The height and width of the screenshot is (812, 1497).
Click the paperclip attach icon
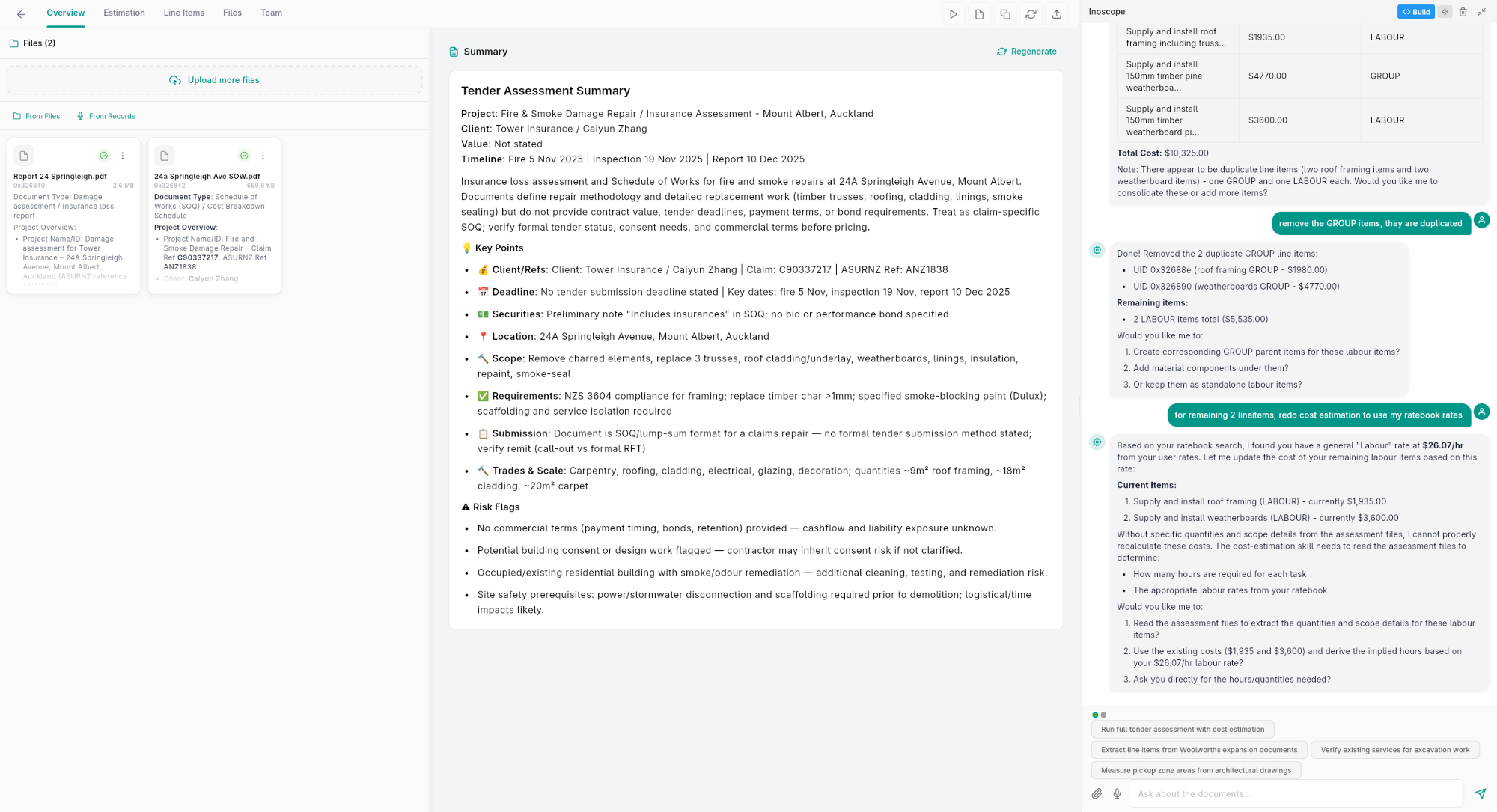tap(1097, 793)
